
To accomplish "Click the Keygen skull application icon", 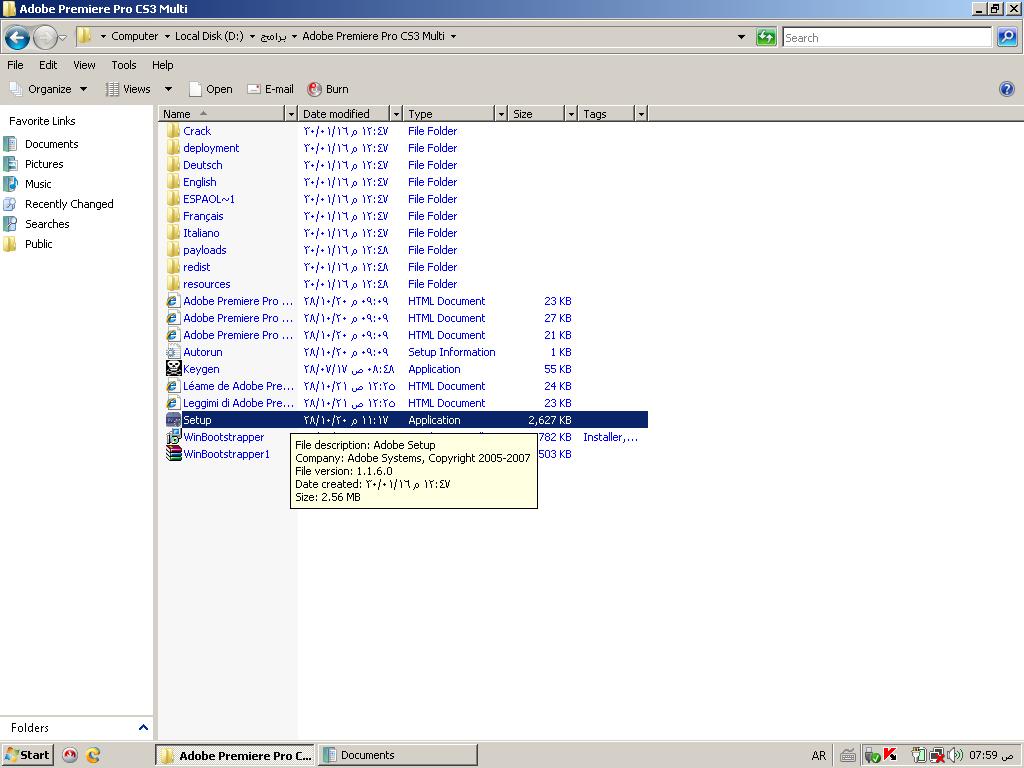I will click(173, 369).
